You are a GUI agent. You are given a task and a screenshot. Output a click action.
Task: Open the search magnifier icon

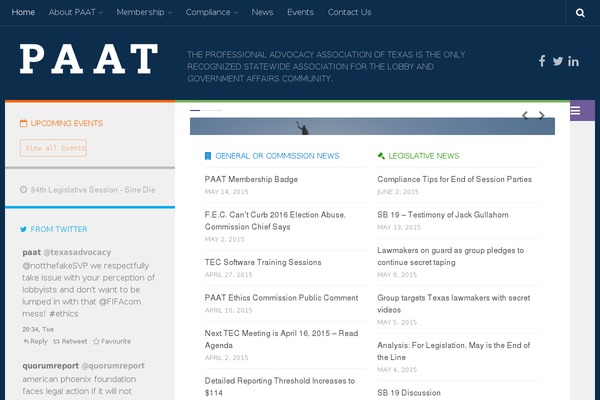point(580,13)
